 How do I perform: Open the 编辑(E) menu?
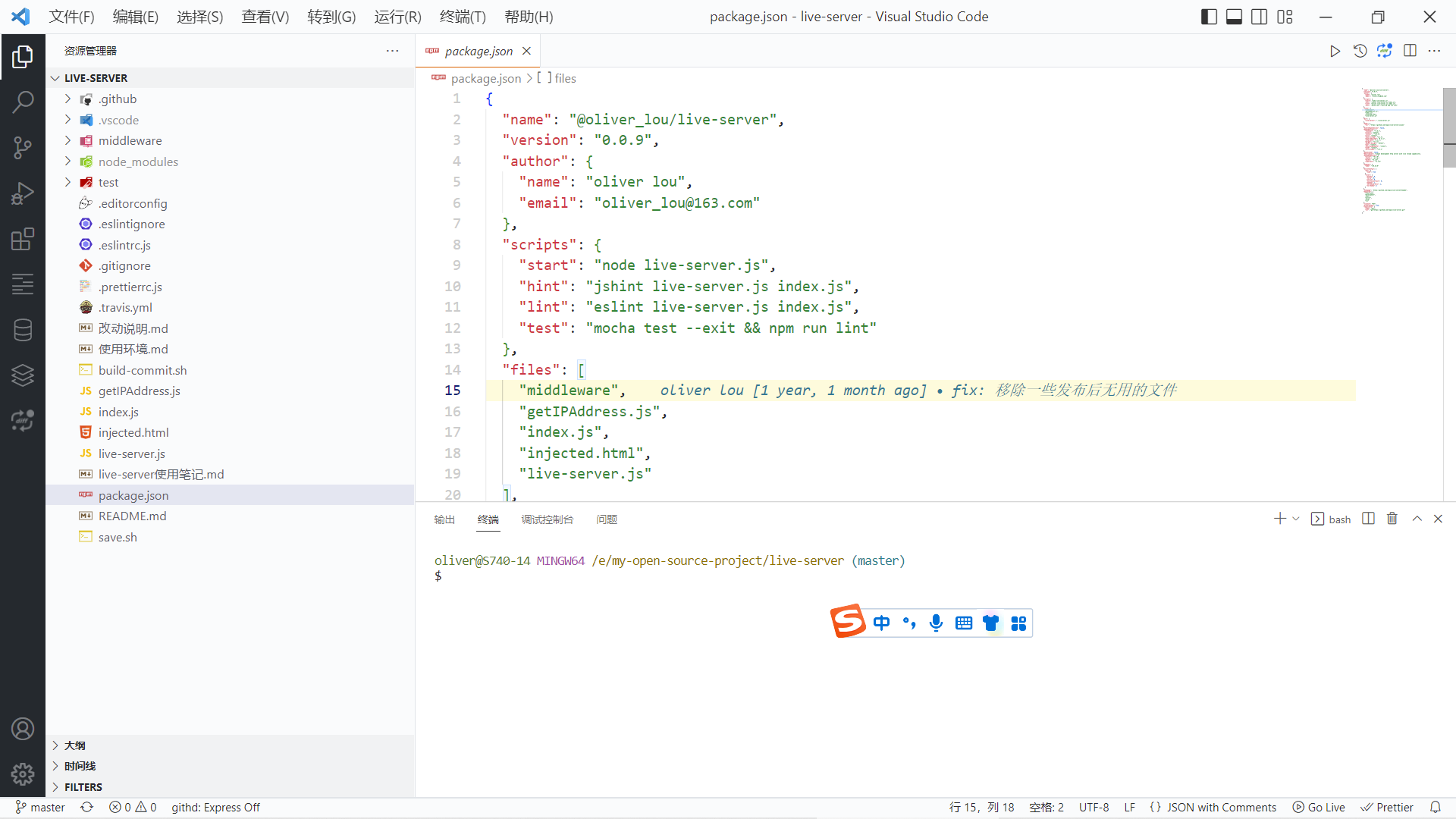136,17
